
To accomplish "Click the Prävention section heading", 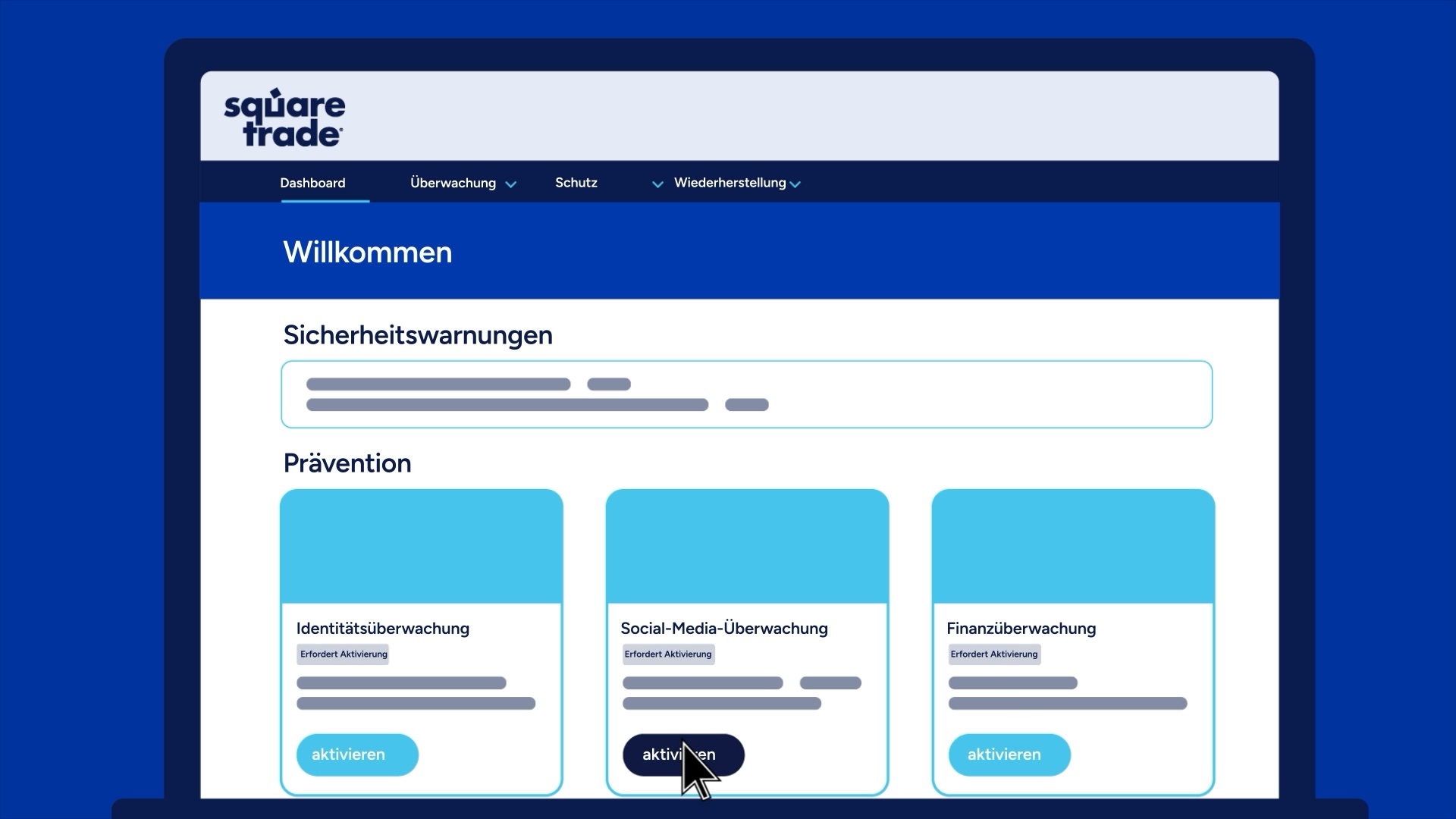I will (347, 463).
